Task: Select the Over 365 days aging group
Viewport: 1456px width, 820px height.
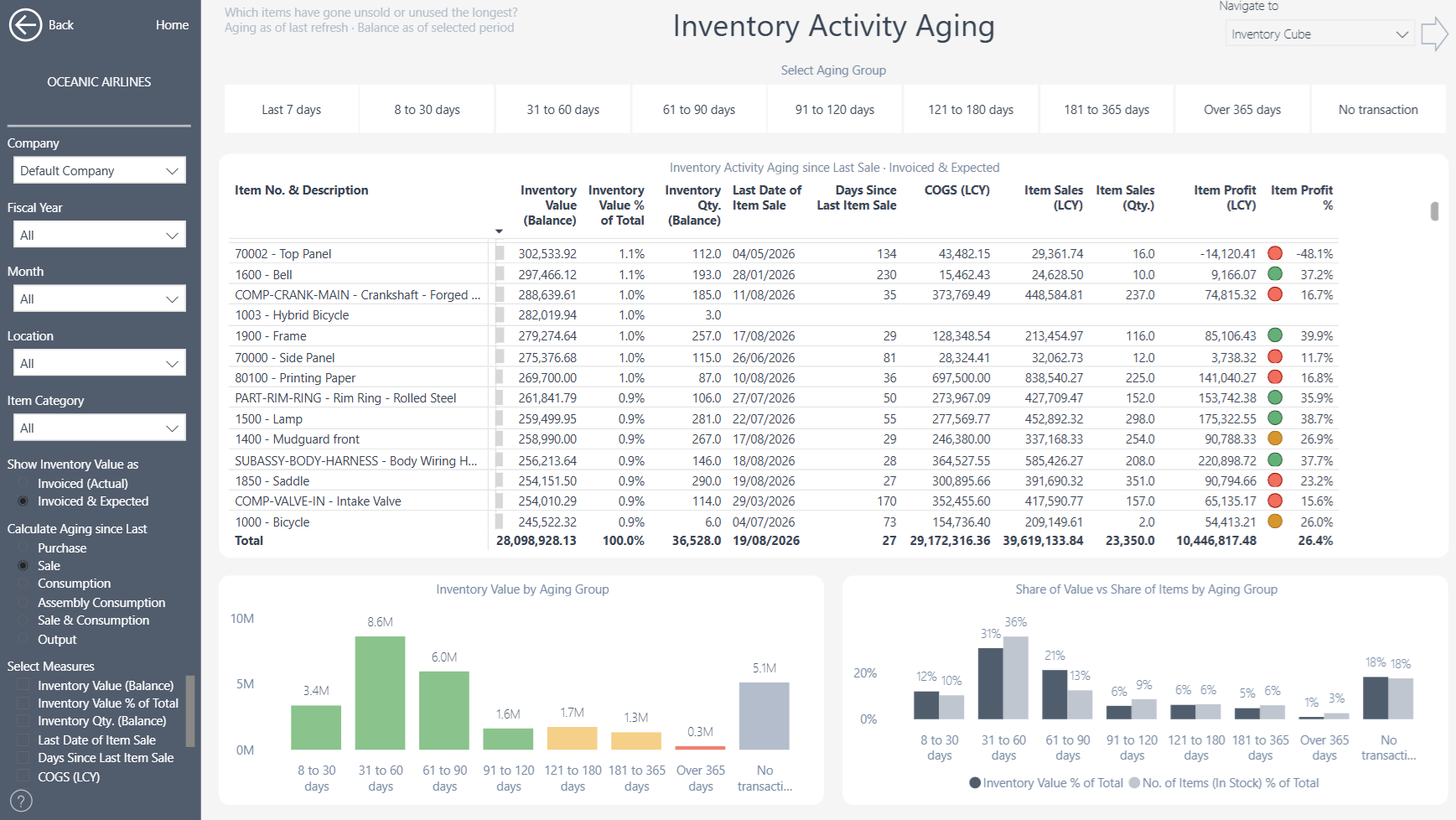Action: [1242, 109]
